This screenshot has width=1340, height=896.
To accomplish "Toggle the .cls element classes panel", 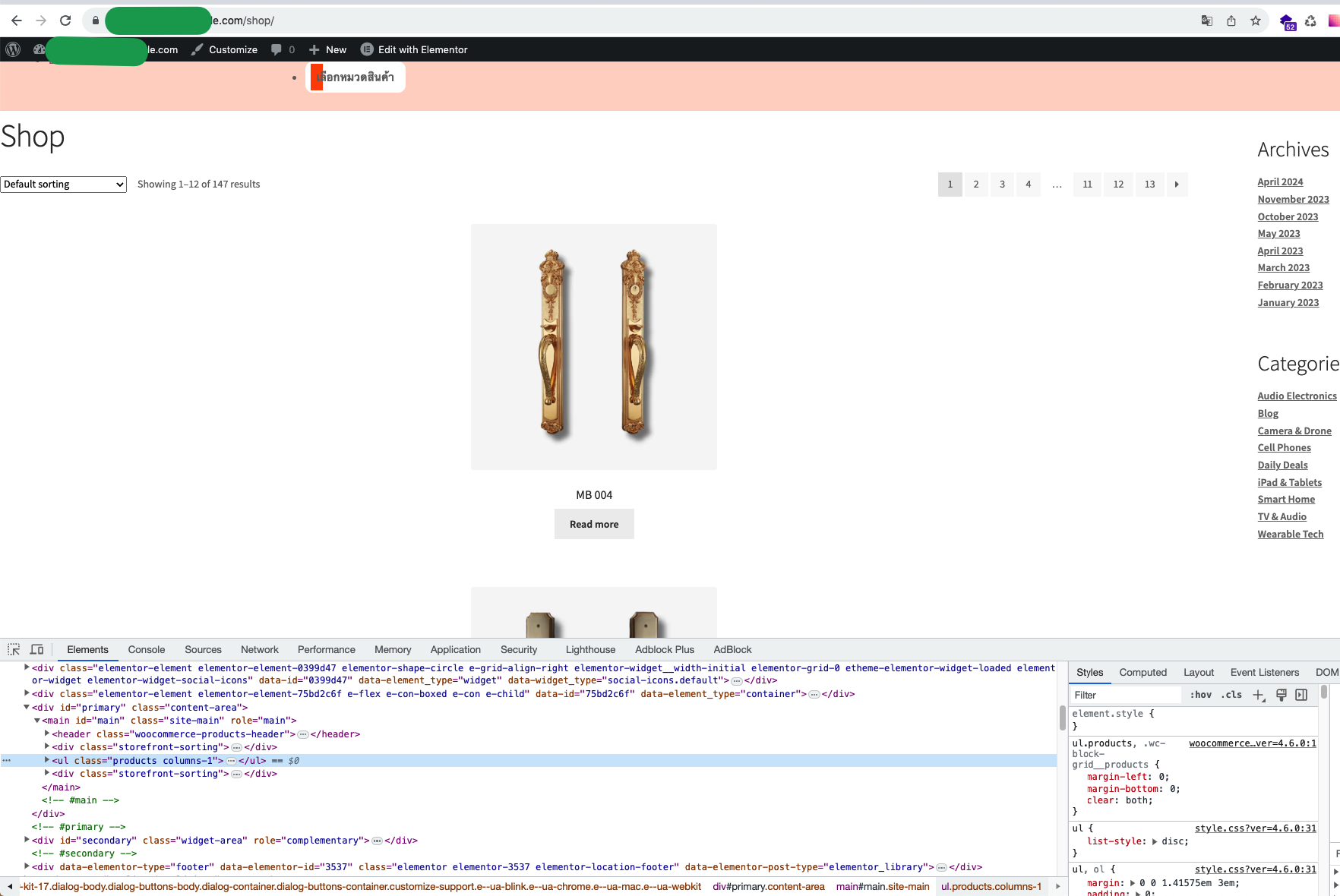I will coord(1231,695).
